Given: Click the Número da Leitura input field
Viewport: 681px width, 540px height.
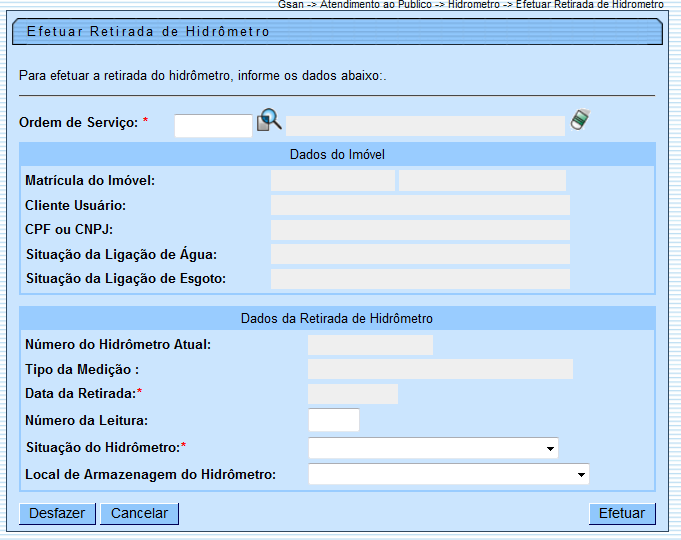Looking at the screenshot, I should click(334, 420).
